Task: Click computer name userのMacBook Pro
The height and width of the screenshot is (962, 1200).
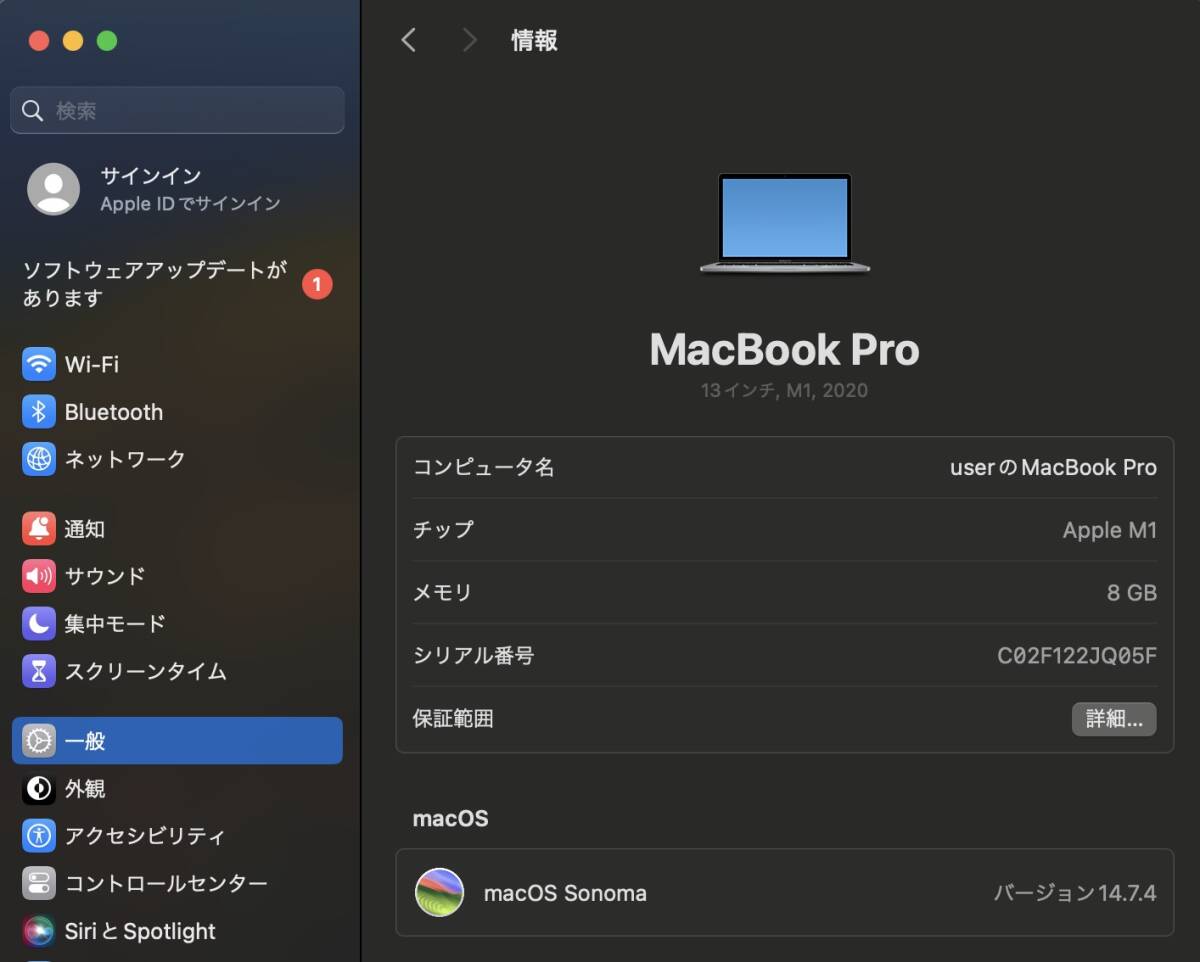Action: [x=1053, y=467]
